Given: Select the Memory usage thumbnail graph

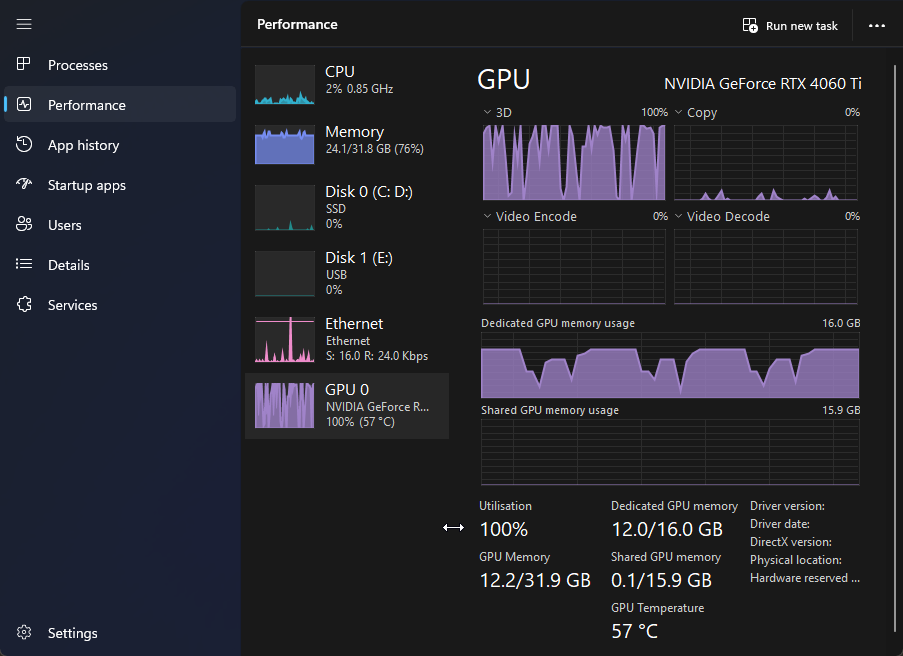Looking at the screenshot, I should click(x=285, y=146).
